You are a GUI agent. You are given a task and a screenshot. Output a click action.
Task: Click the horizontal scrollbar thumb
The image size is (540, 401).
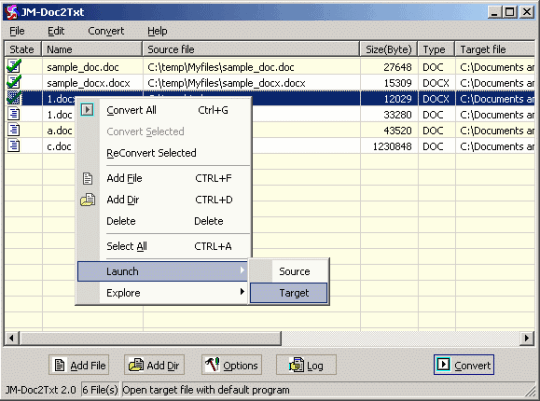pos(150,338)
